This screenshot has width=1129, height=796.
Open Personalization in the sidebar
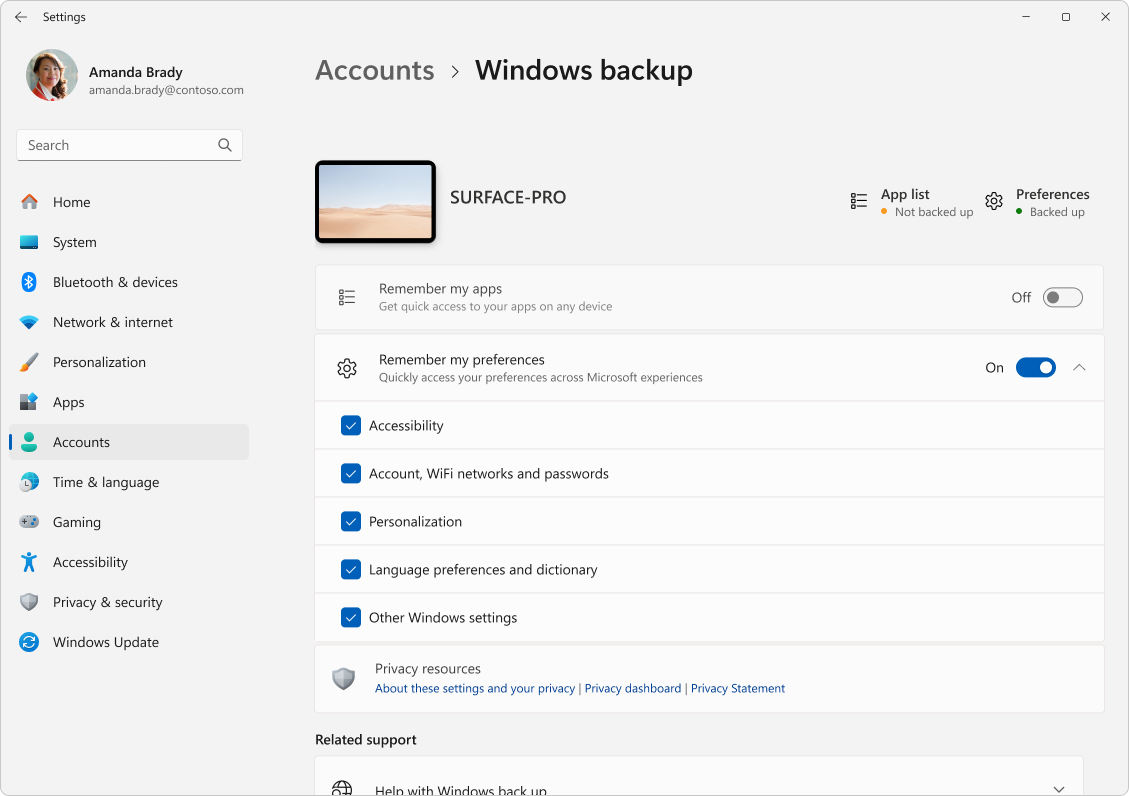point(99,362)
